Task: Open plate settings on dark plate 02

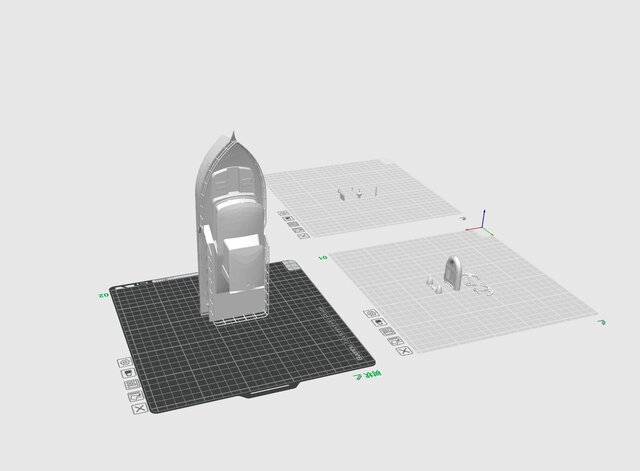Action: 124,362
